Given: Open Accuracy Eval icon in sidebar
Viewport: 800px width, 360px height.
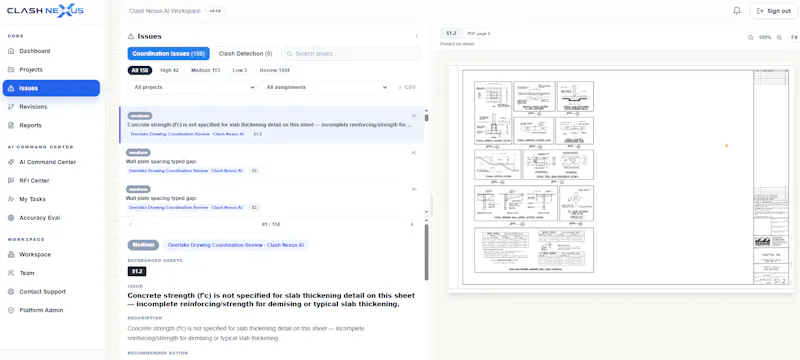Looking at the screenshot, I should [11, 218].
